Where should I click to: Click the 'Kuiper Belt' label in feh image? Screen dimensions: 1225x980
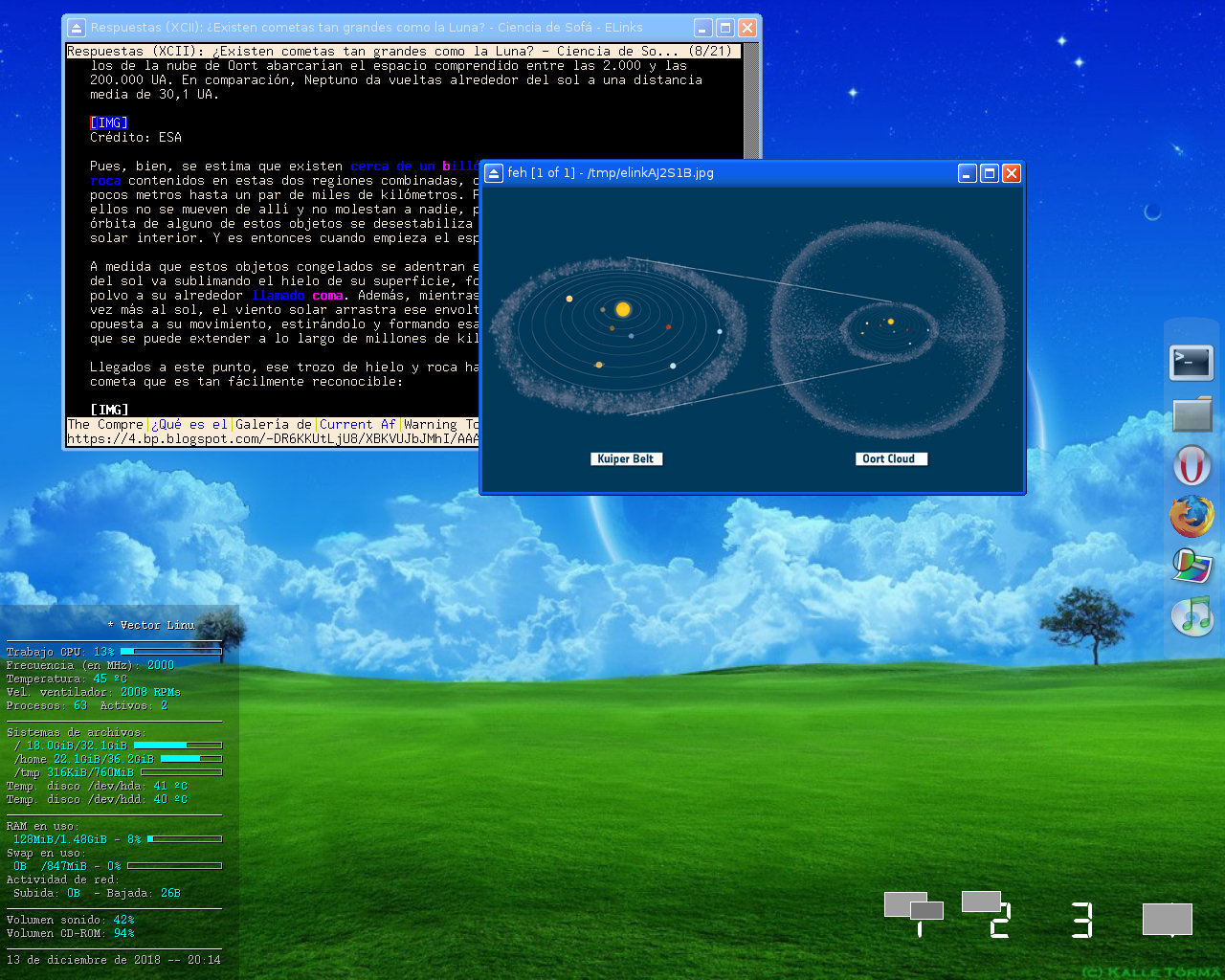coord(626,459)
